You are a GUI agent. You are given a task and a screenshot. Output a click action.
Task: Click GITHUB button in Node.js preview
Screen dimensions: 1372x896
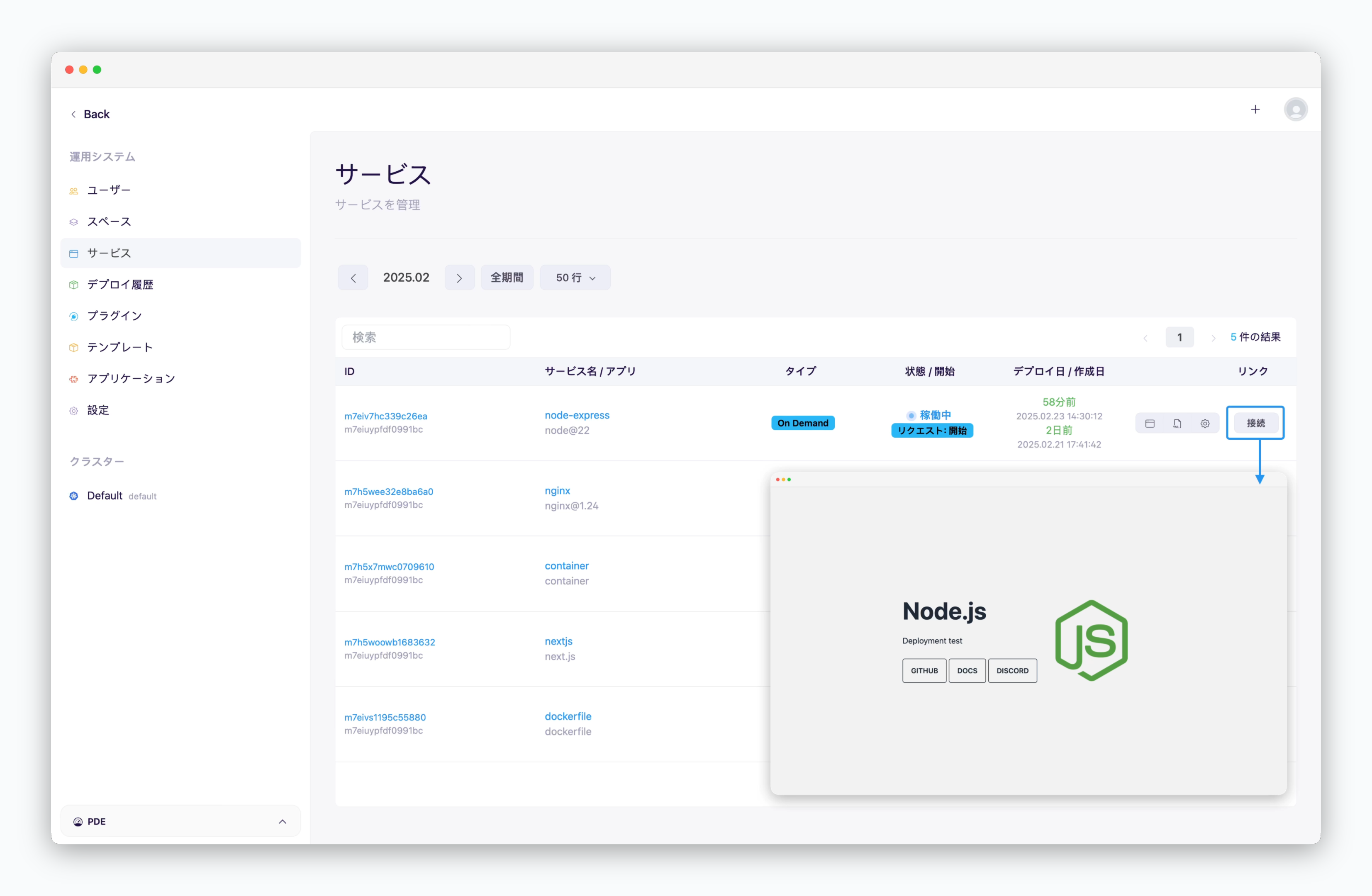coord(924,671)
